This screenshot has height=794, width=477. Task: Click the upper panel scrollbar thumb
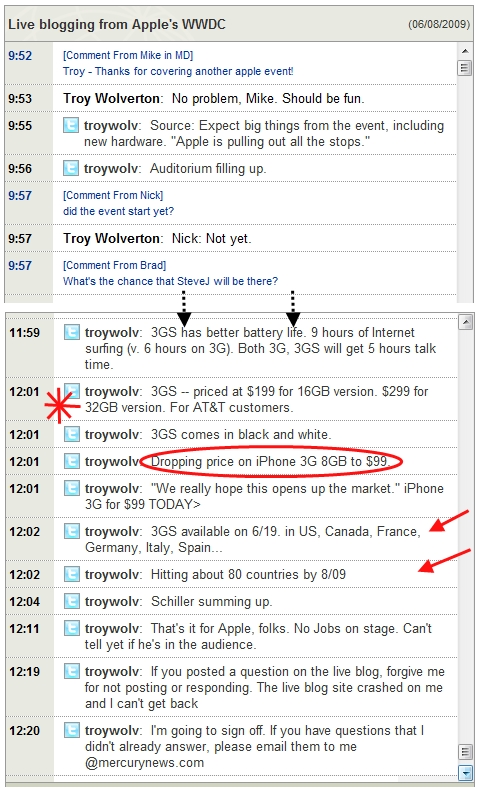(x=464, y=68)
